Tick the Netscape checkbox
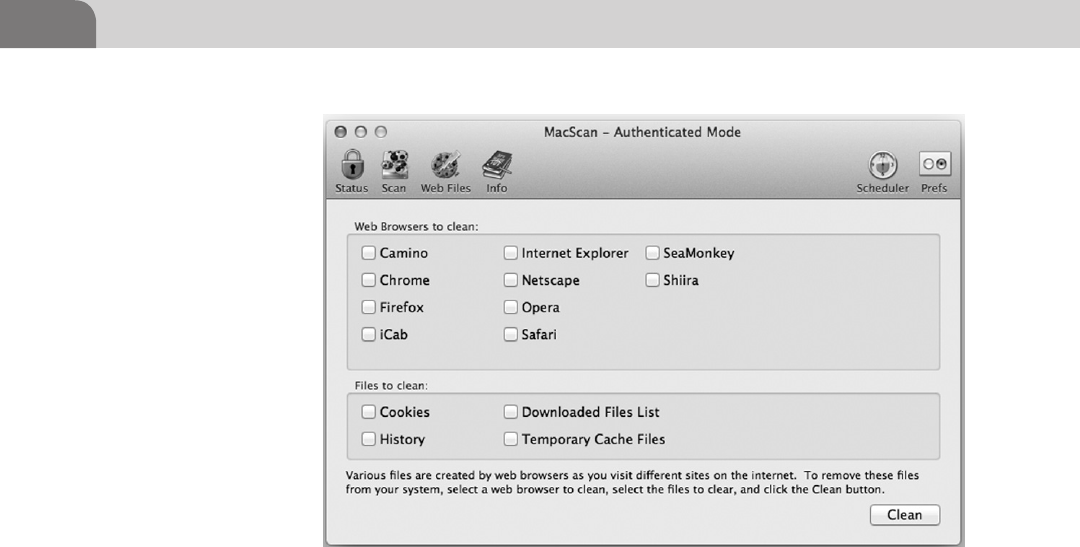1080x547 pixels. (510, 280)
